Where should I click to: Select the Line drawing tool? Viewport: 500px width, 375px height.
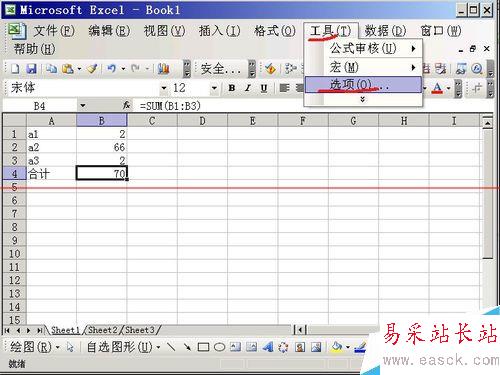(171, 347)
